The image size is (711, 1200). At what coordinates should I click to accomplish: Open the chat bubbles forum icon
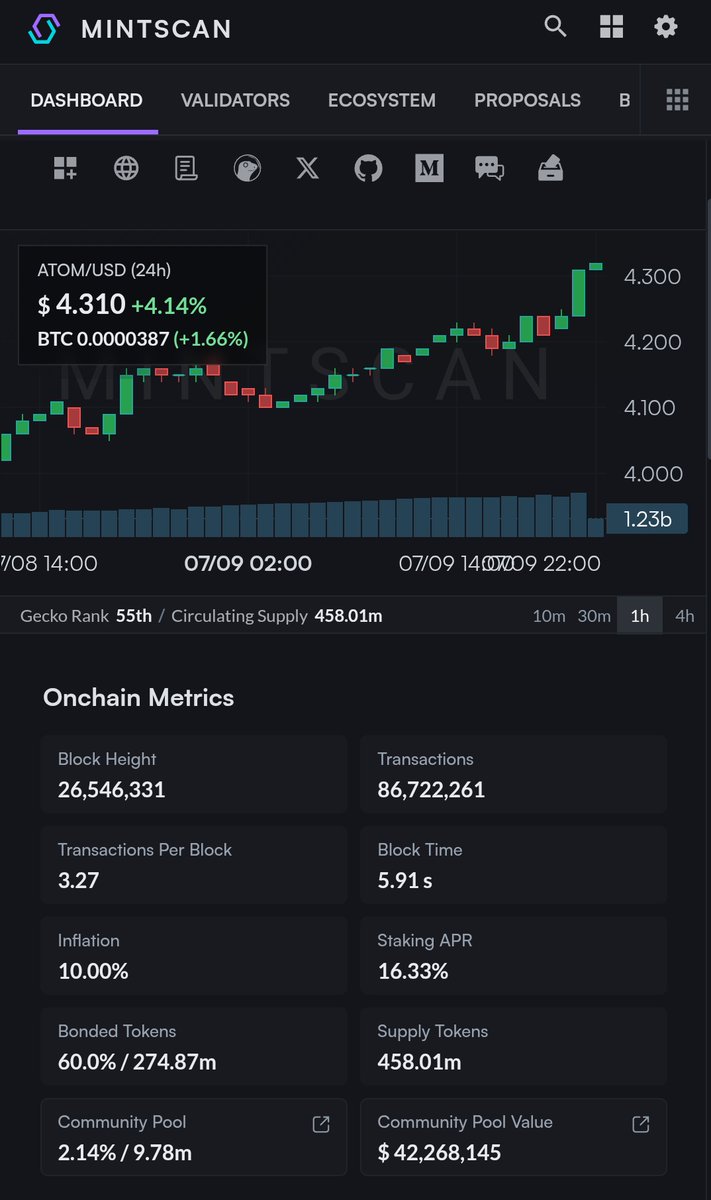coord(490,168)
